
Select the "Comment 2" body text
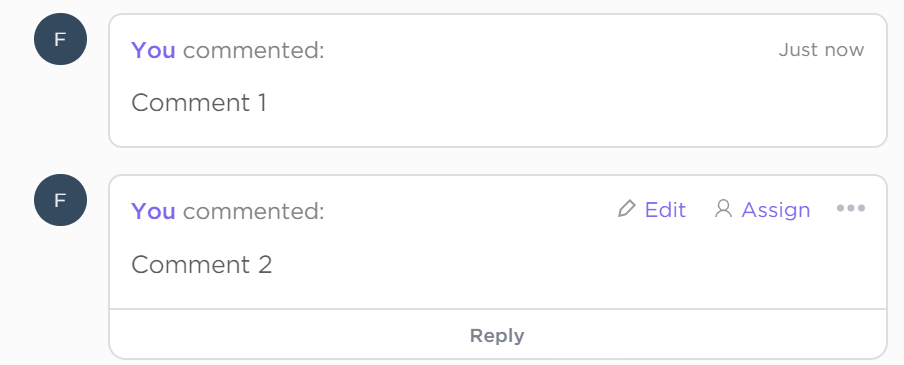point(202,265)
